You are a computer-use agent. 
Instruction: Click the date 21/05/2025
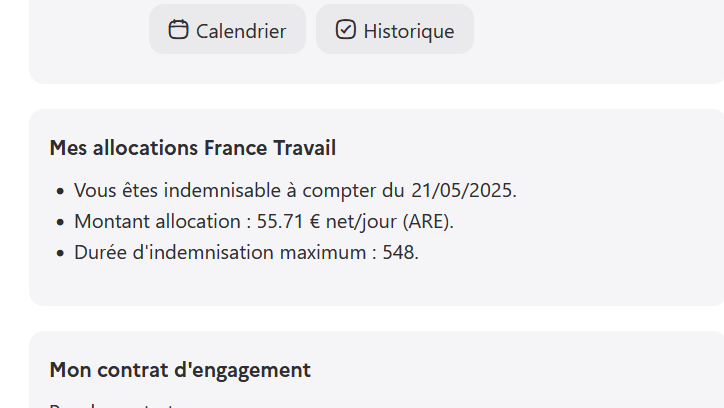click(x=462, y=191)
